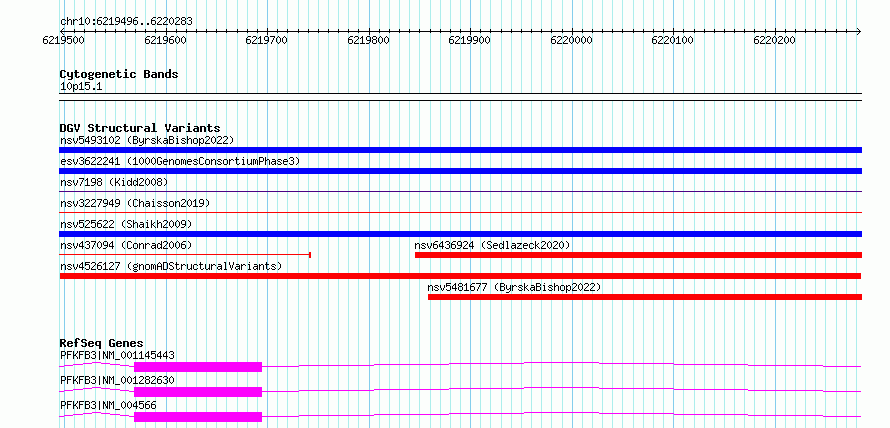
Task: Click the 6220000 ruler position label
Action: coord(571,40)
